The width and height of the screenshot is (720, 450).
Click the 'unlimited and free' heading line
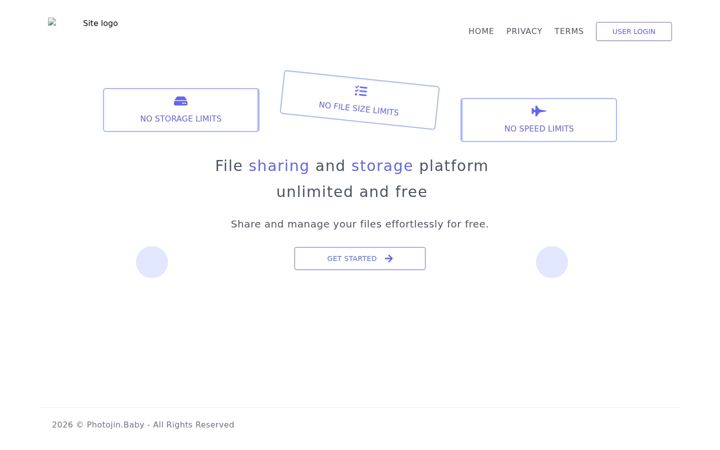pyautogui.click(x=352, y=191)
